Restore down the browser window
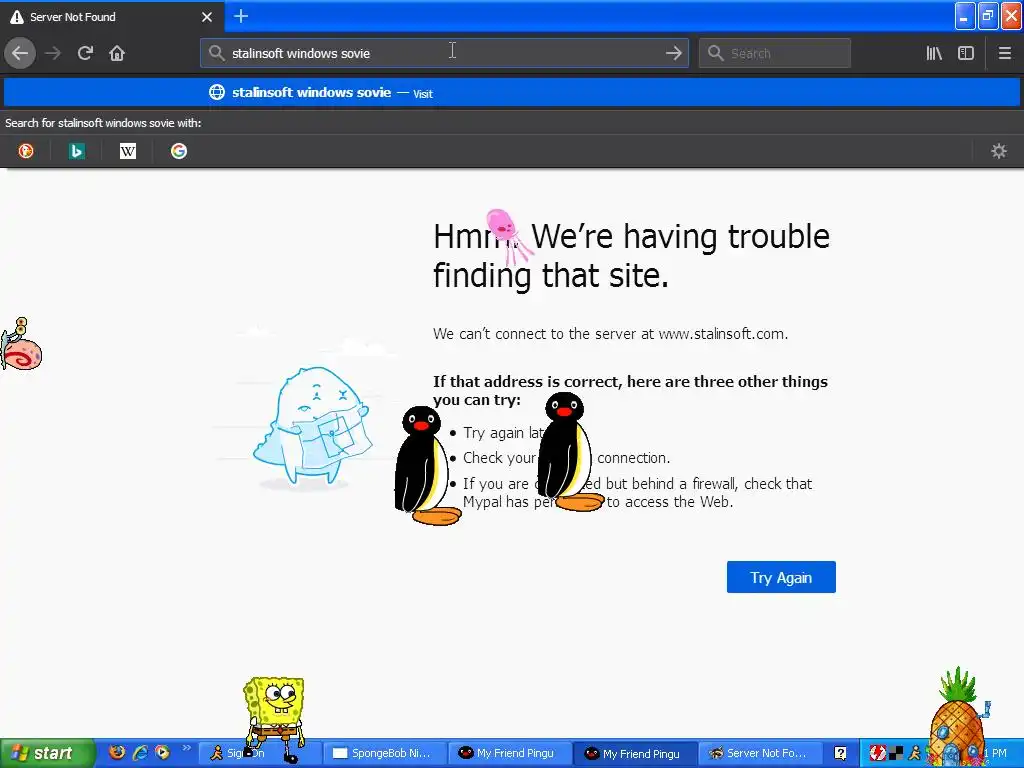 (988, 16)
